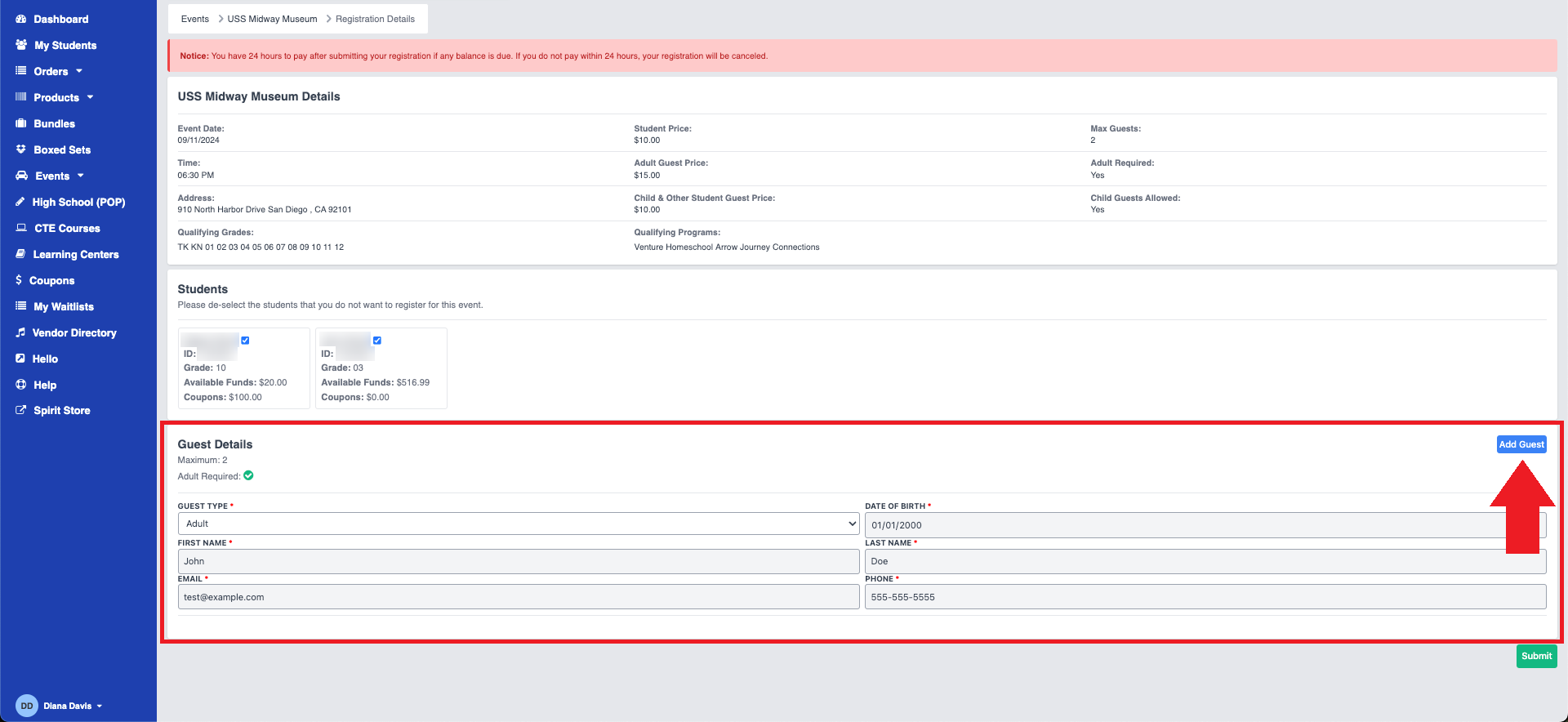Open CTE Courses

click(x=67, y=228)
